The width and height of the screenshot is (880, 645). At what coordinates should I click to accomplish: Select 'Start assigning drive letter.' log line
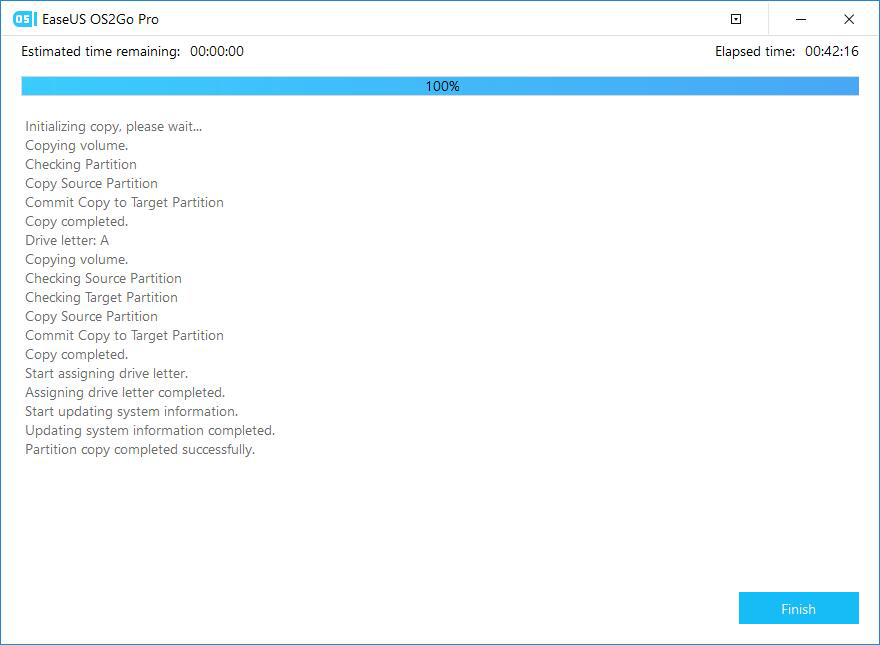click(x=106, y=374)
